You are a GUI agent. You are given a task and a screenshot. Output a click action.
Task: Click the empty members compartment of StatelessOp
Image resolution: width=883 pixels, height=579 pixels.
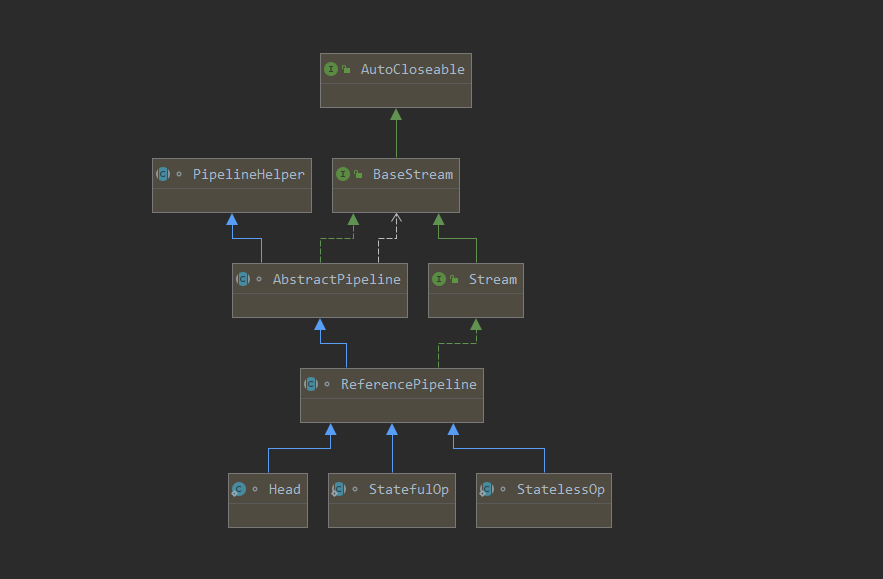(x=544, y=515)
